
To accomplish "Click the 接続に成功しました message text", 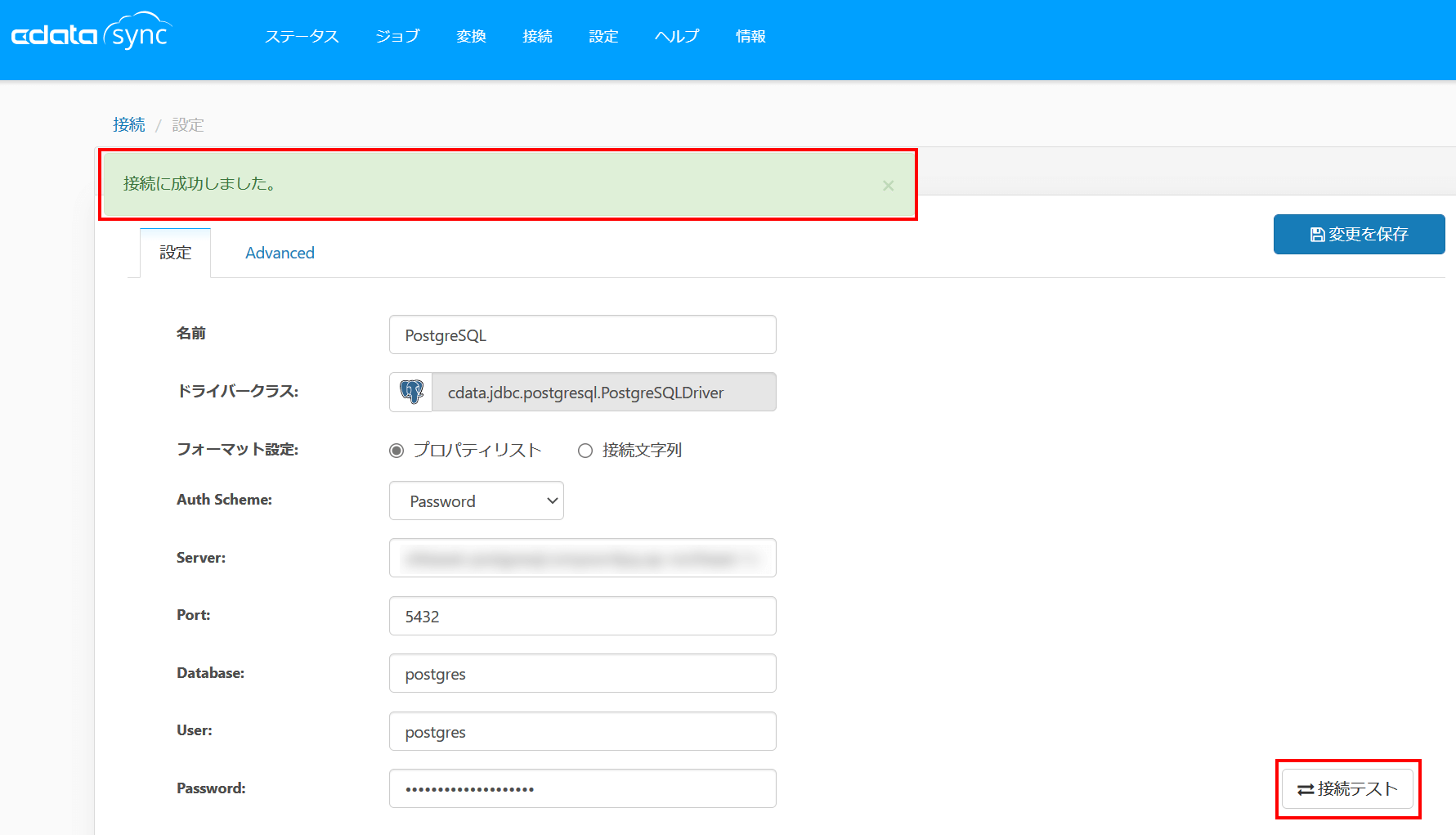I will click(200, 184).
